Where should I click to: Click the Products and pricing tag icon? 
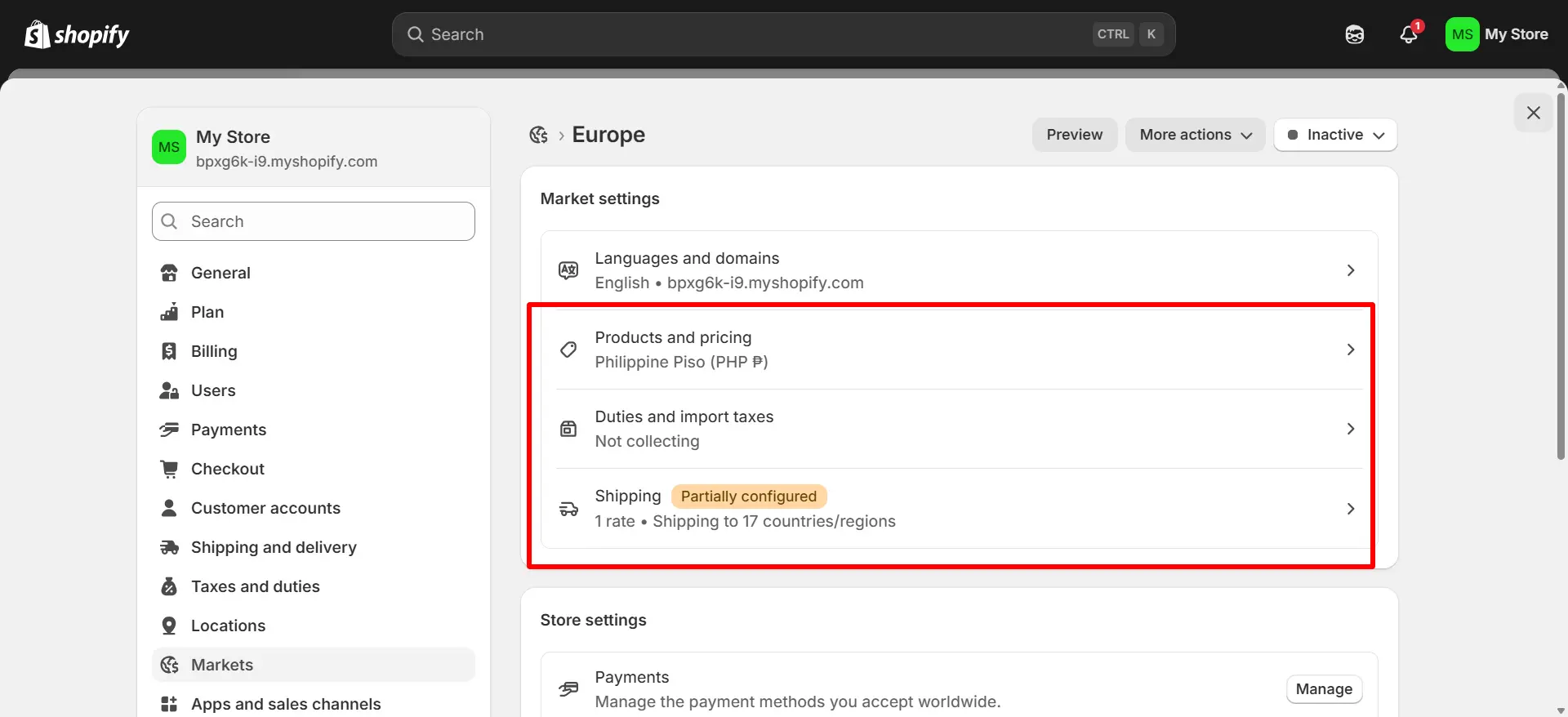point(568,350)
